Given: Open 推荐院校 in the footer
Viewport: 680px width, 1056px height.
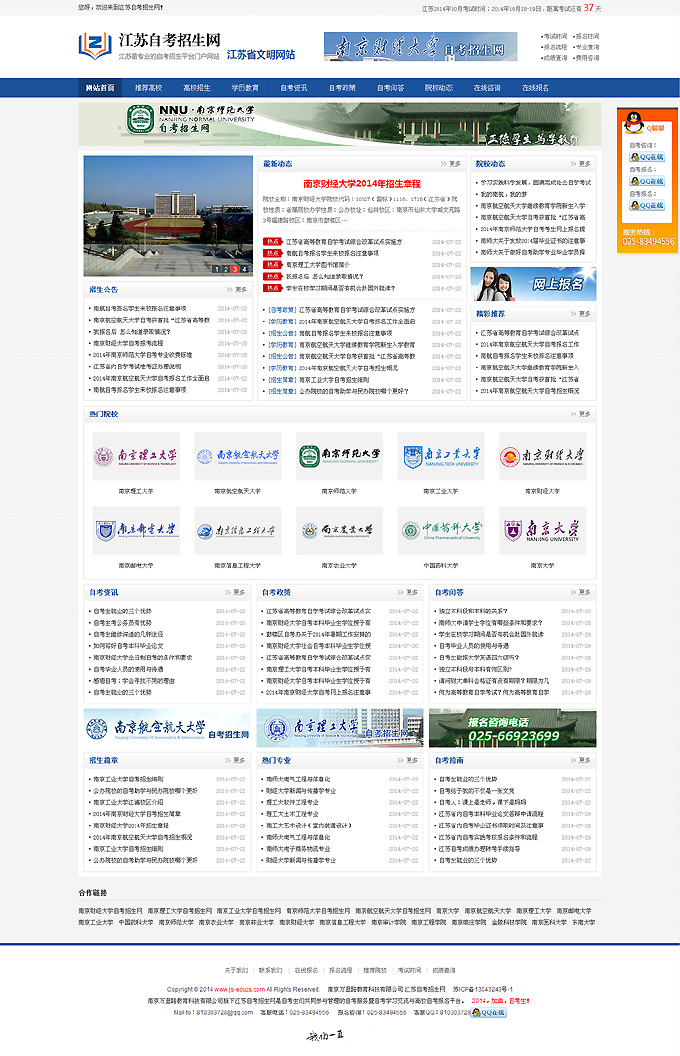Looking at the screenshot, I should pyautogui.click(x=375, y=970).
